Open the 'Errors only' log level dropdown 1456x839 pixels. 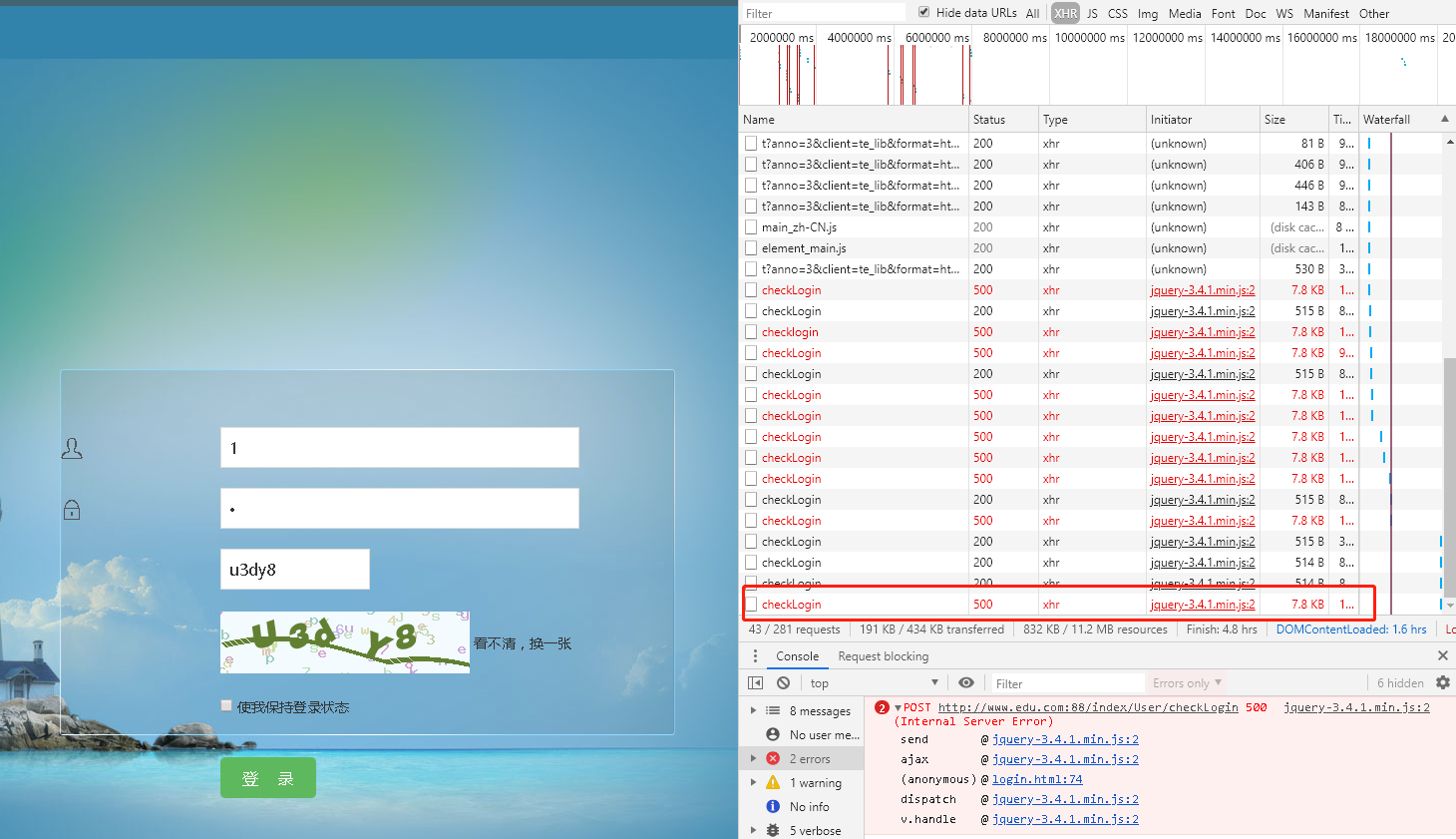click(1187, 683)
